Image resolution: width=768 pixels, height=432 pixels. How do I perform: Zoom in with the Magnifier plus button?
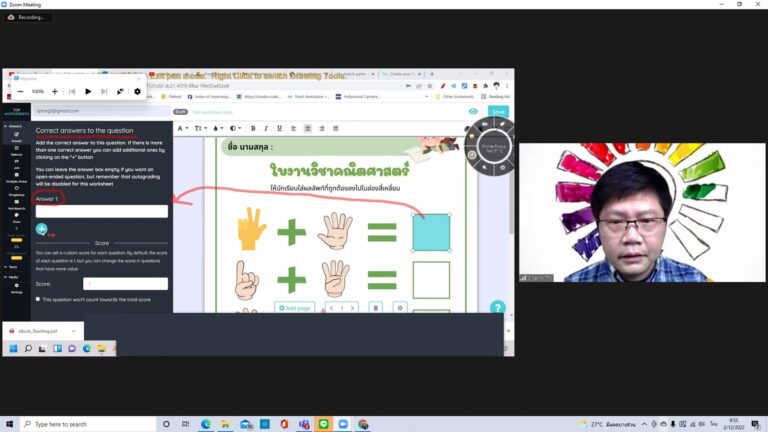pyautogui.click(x=54, y=91)
